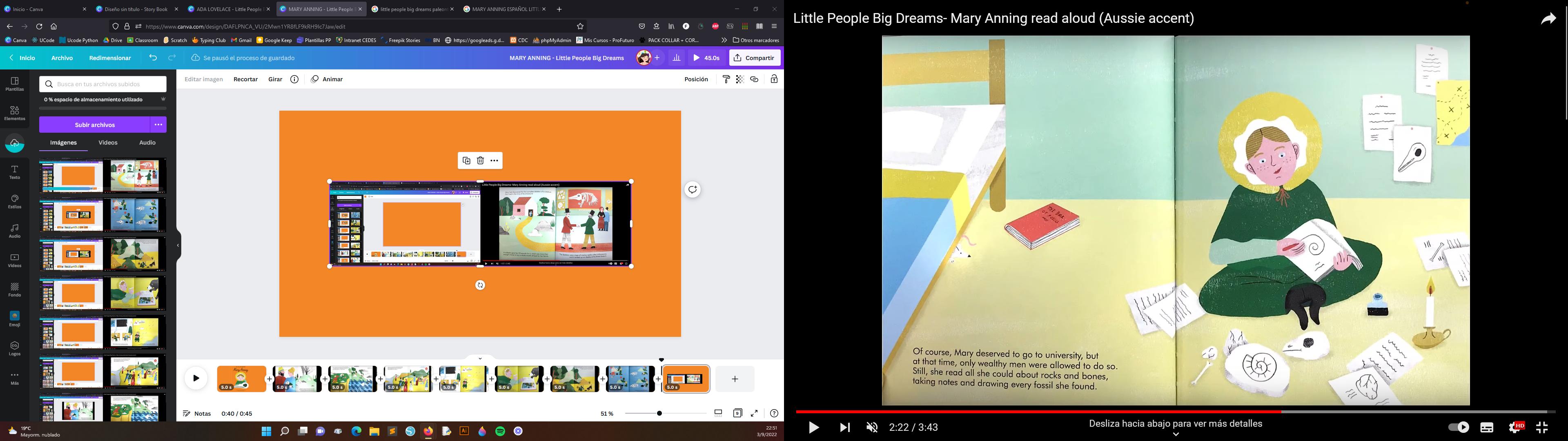Open three-dot menu above selected image

click(x=494, y=161)
